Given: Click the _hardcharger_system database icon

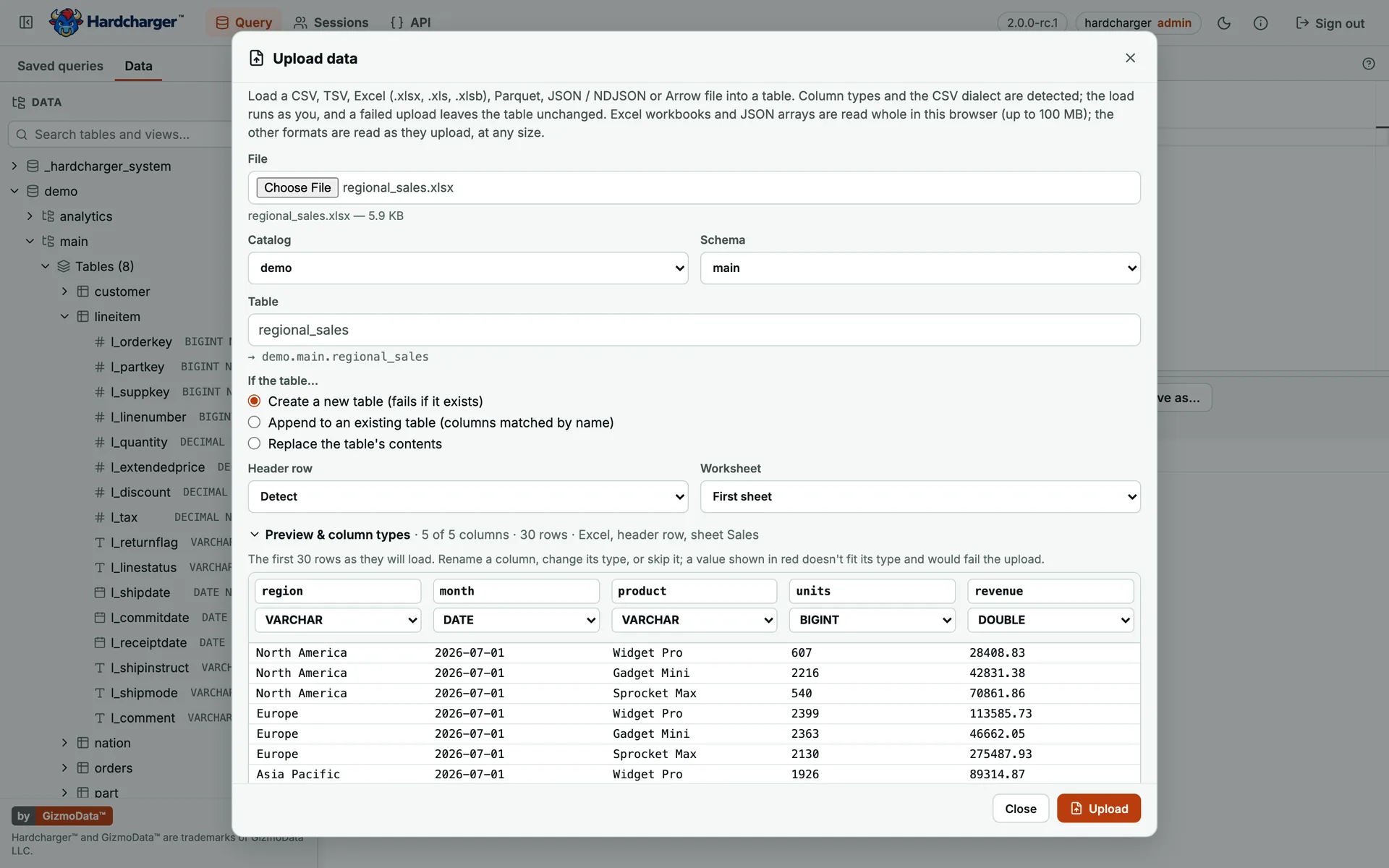Looking at the screenshot, I should coord(33,166).
